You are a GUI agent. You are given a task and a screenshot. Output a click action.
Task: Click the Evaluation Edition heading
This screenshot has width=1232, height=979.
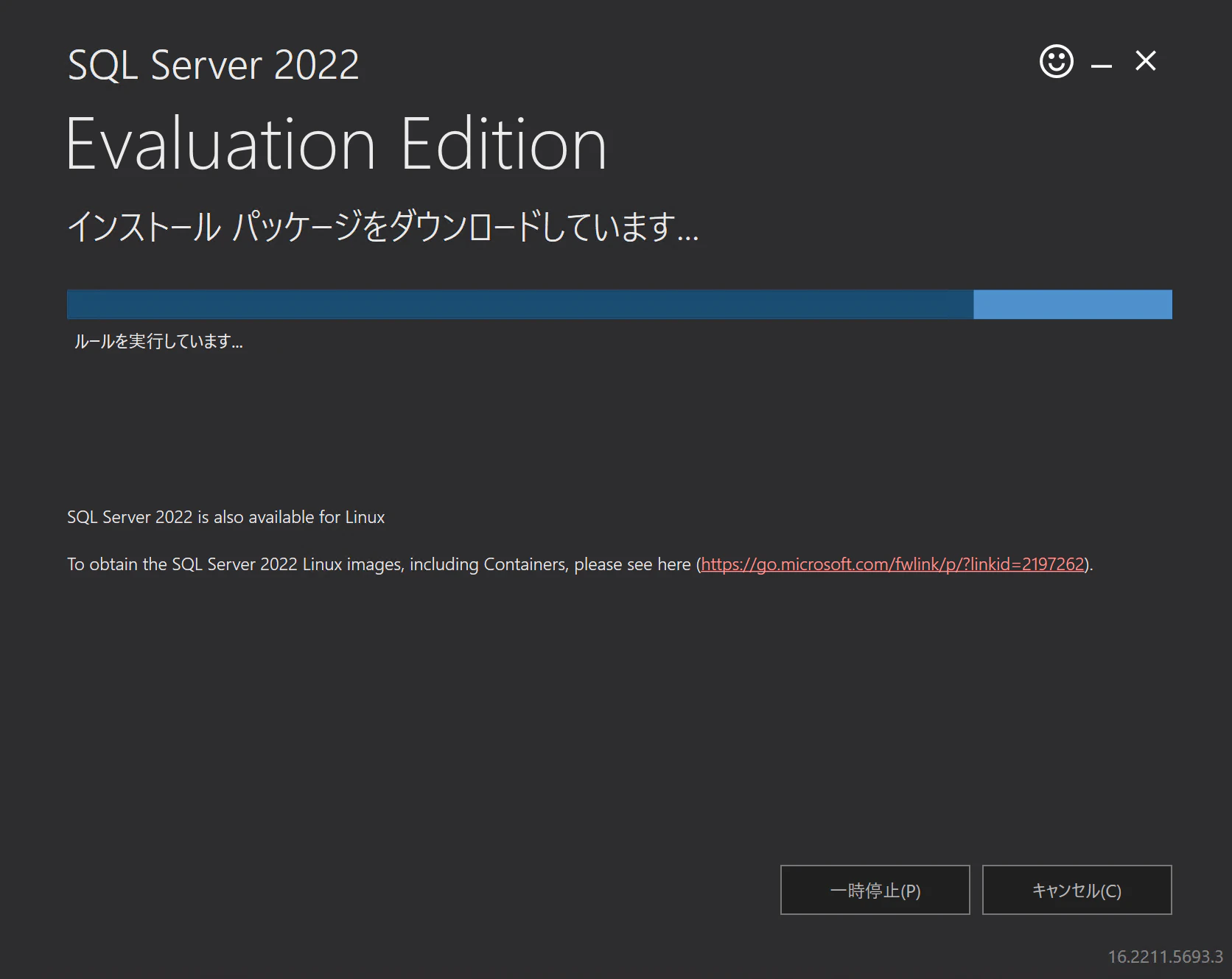click(x=336, y=144)
